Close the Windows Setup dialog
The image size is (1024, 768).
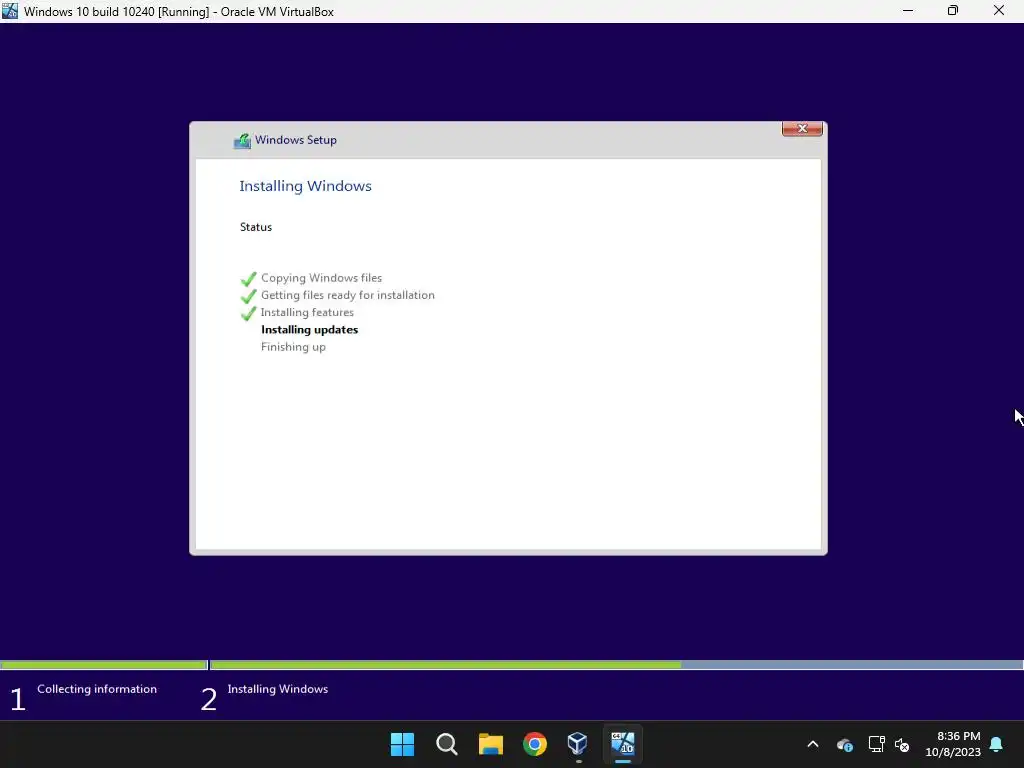tap(802, 129)
